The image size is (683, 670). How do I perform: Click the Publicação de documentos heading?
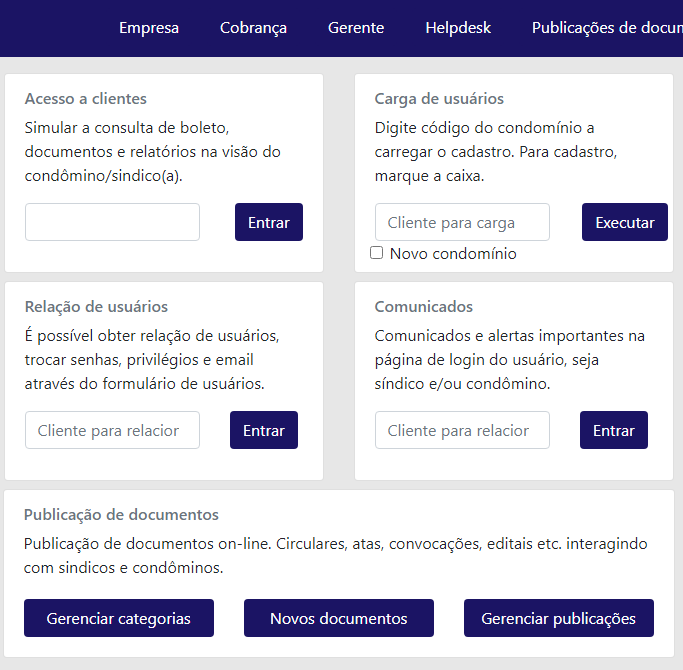(x=121, y=515)
